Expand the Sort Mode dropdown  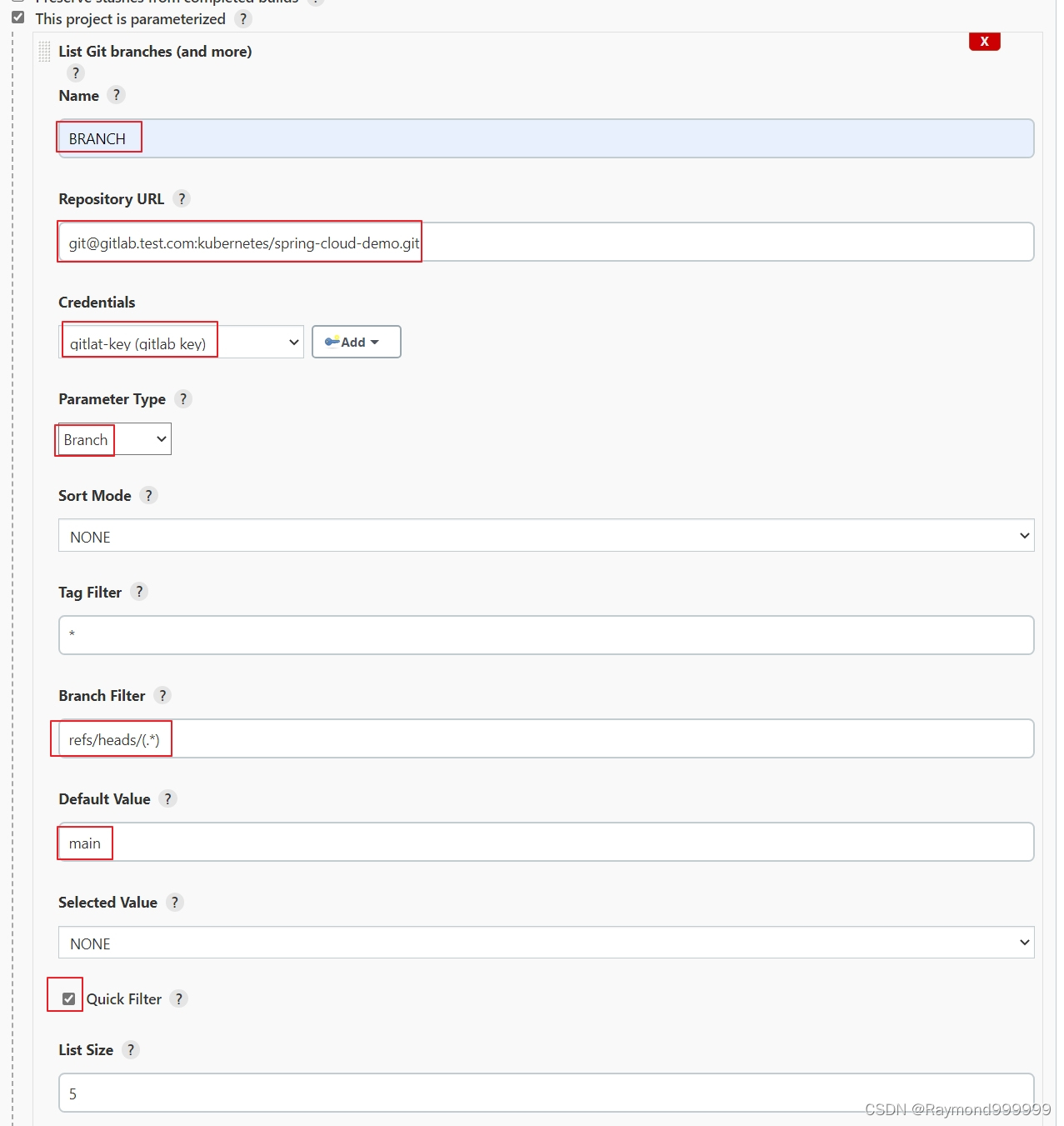pyautogui.click(x=546, y=535)
